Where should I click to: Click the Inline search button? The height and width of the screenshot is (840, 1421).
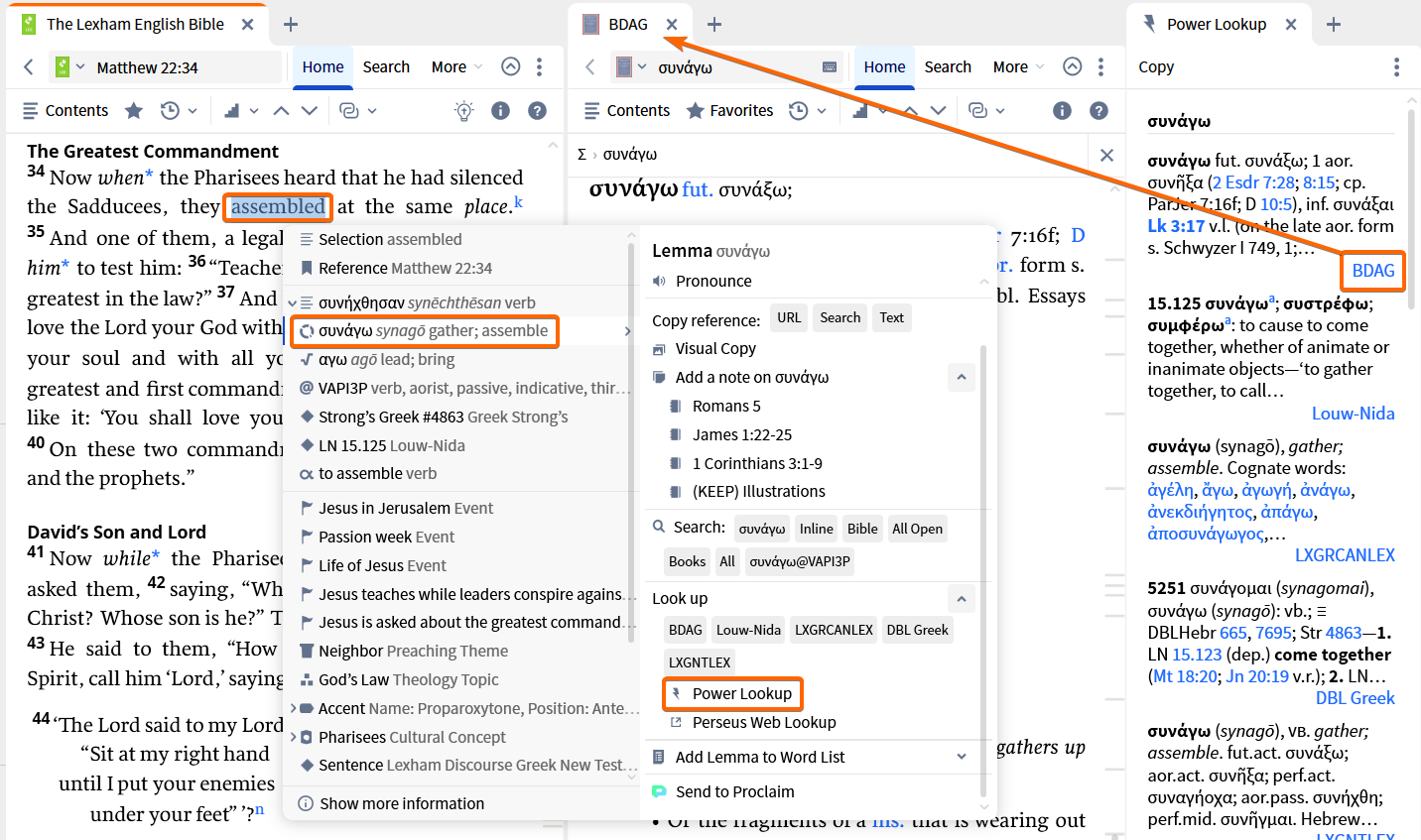tap(816, 529)
